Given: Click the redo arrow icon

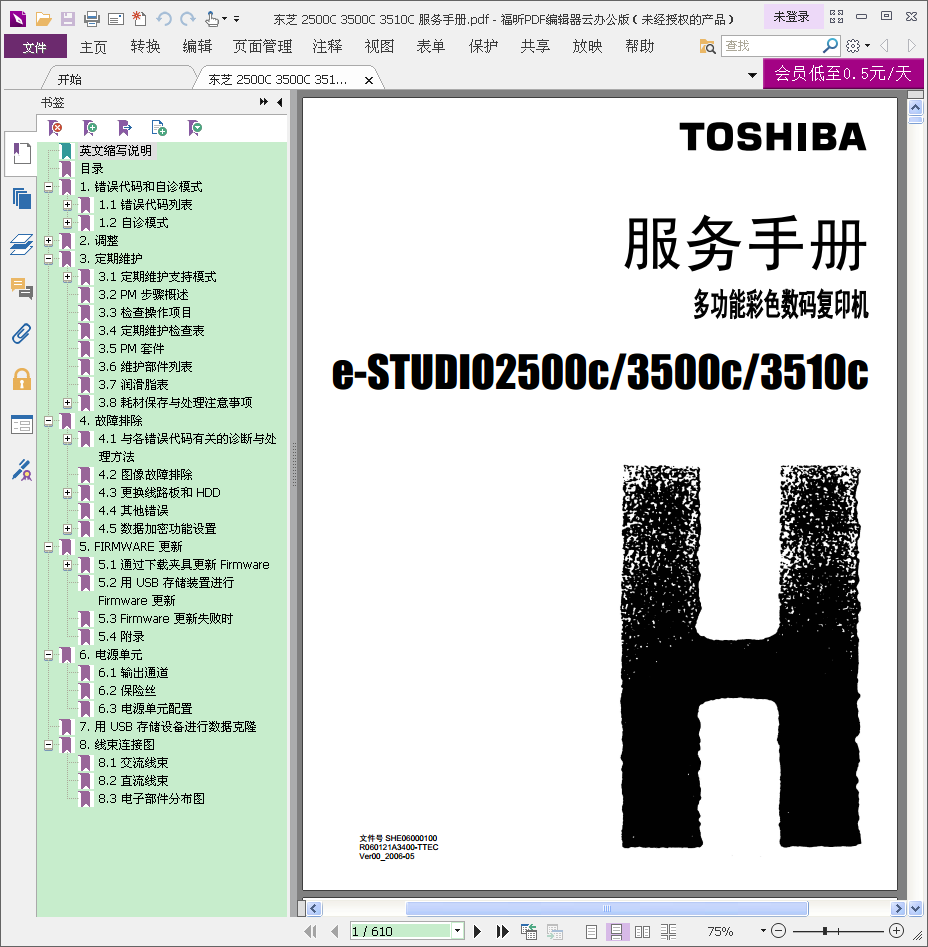Looking at the screenshot, I should point(188,19).
